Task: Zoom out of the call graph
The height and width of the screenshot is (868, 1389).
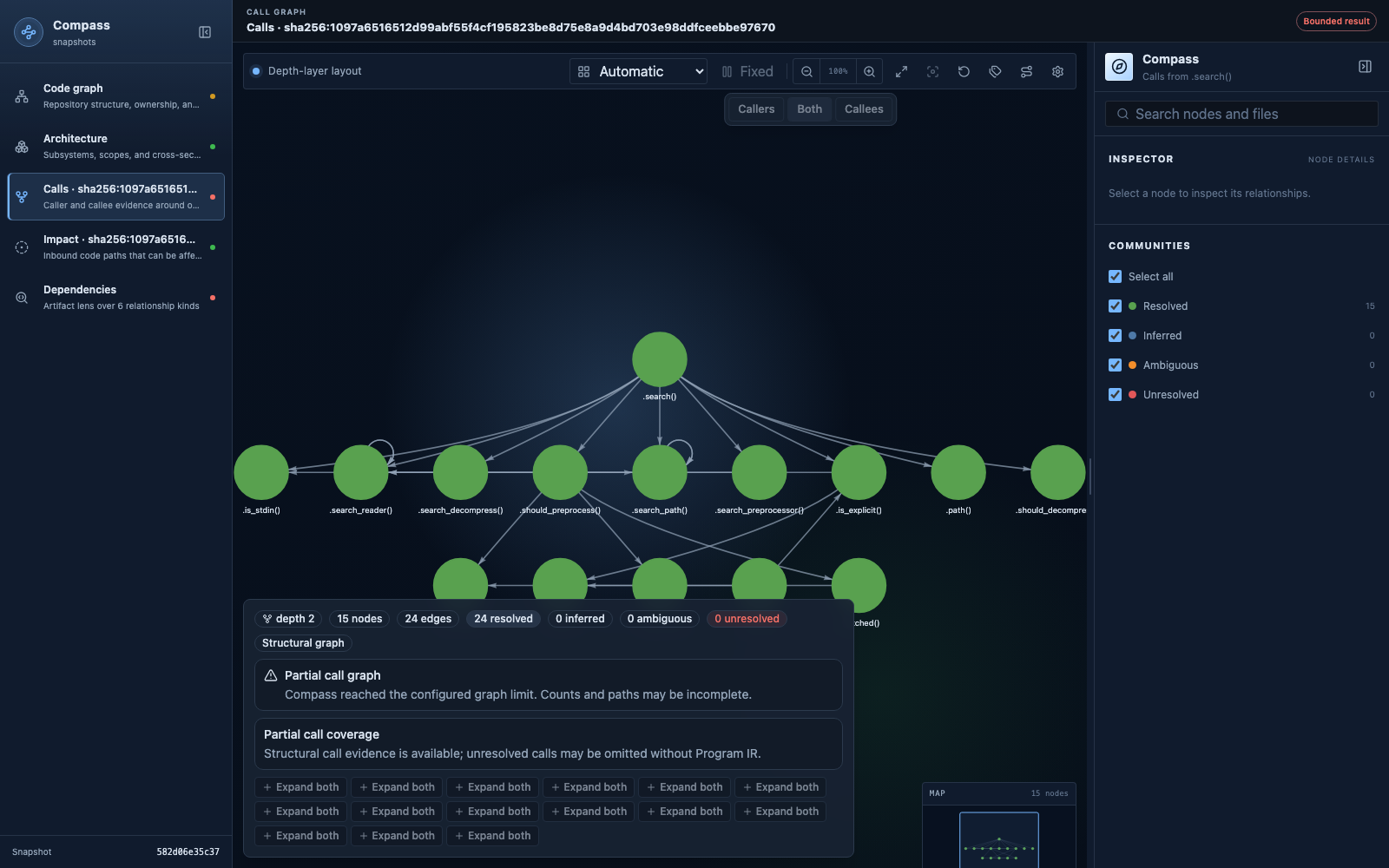Action: click(806, 71)
